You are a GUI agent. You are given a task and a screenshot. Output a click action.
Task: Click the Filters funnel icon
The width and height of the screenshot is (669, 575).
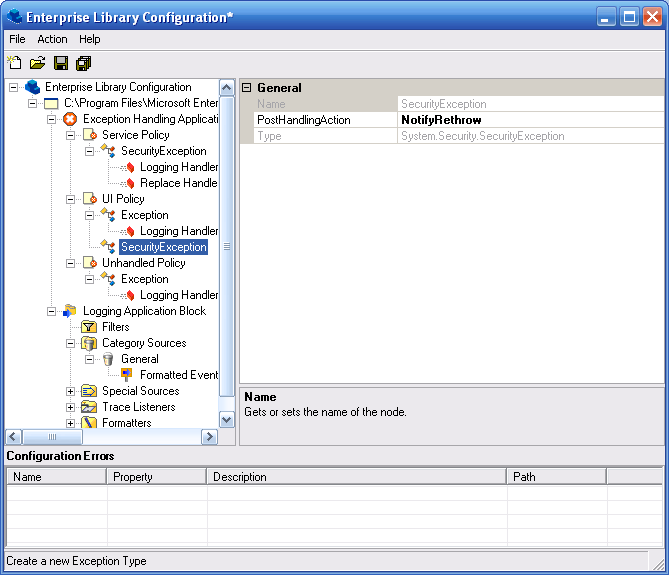pyautogui.click(x=89, y=327)
